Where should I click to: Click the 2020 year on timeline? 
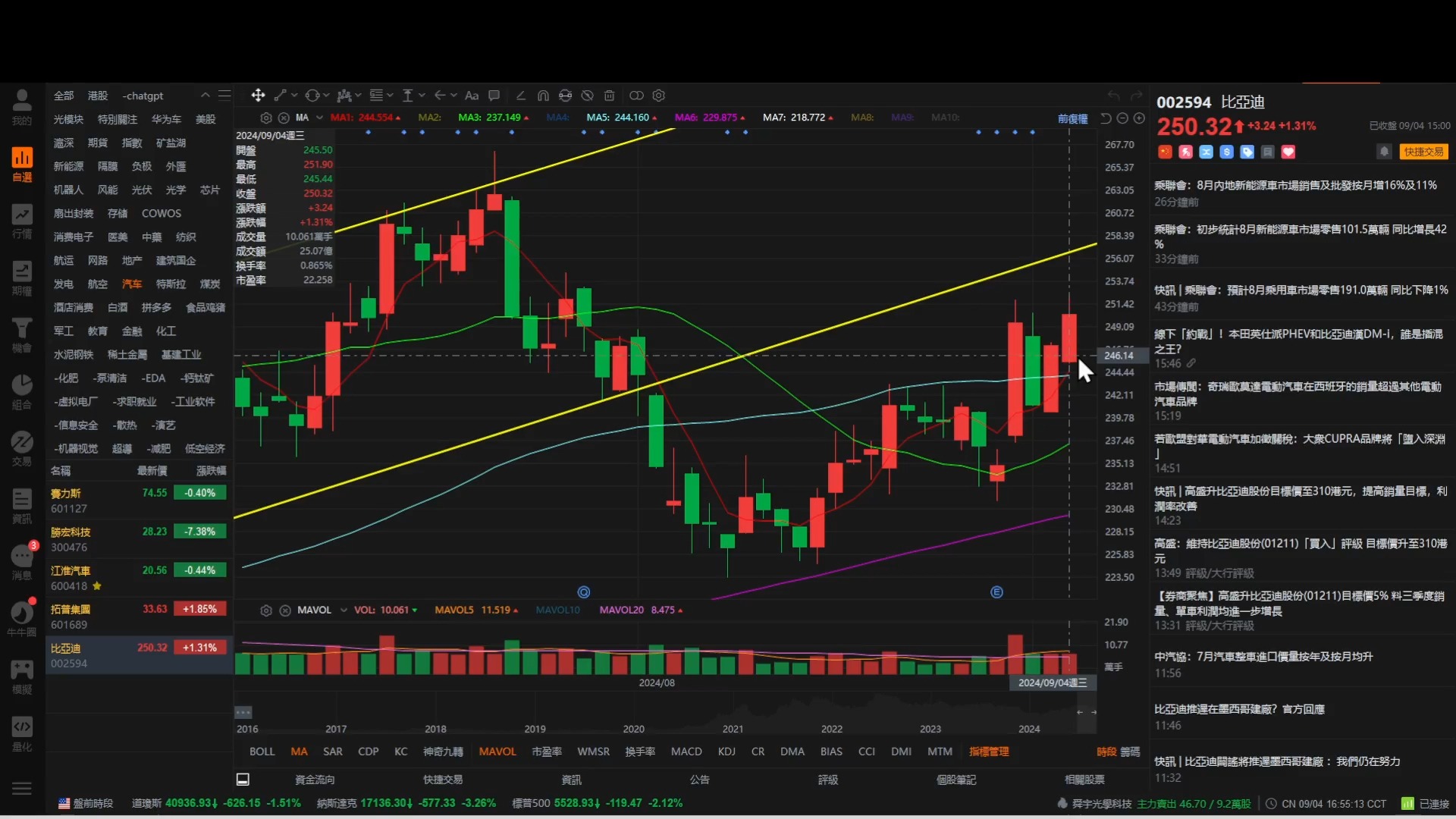click(x=633, y=729)
